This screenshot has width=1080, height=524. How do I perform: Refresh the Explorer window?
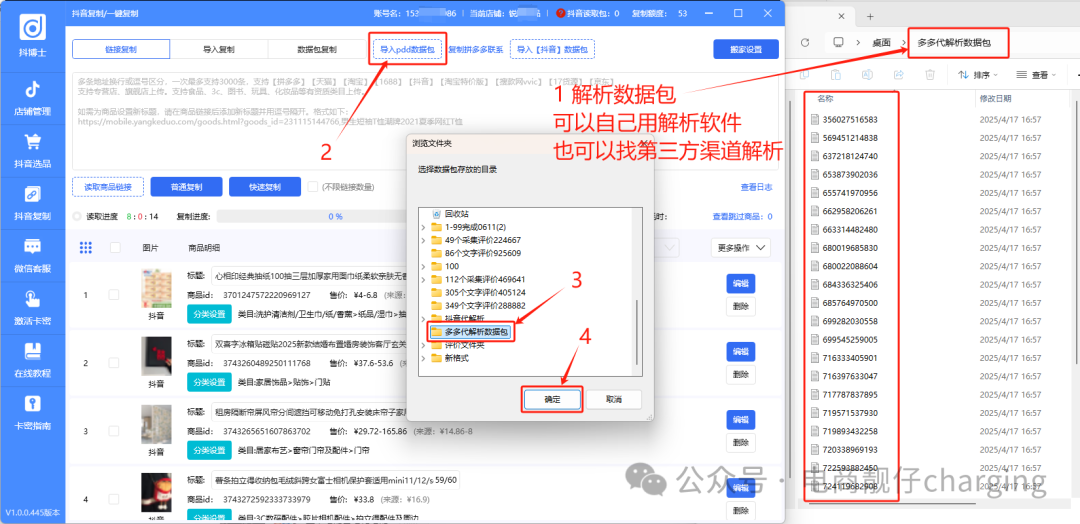(804, 43)
